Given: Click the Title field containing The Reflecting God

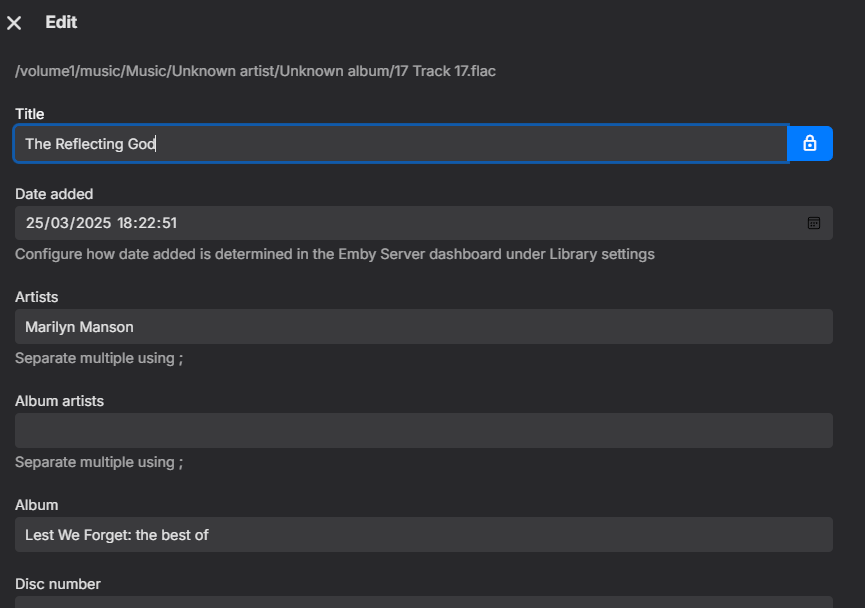Looking at the screenshot, I should pos(400,143).
